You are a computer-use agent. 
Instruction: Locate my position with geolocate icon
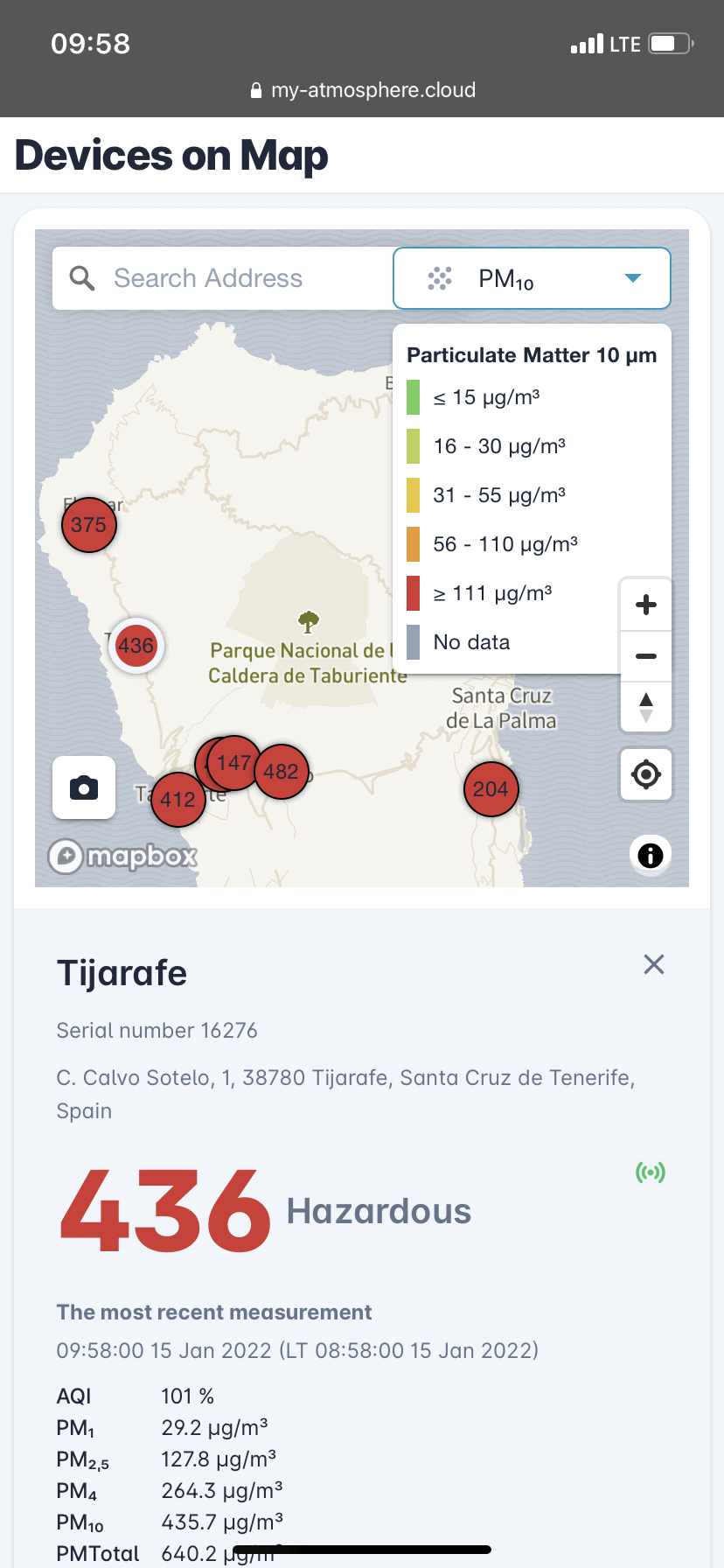646,774
